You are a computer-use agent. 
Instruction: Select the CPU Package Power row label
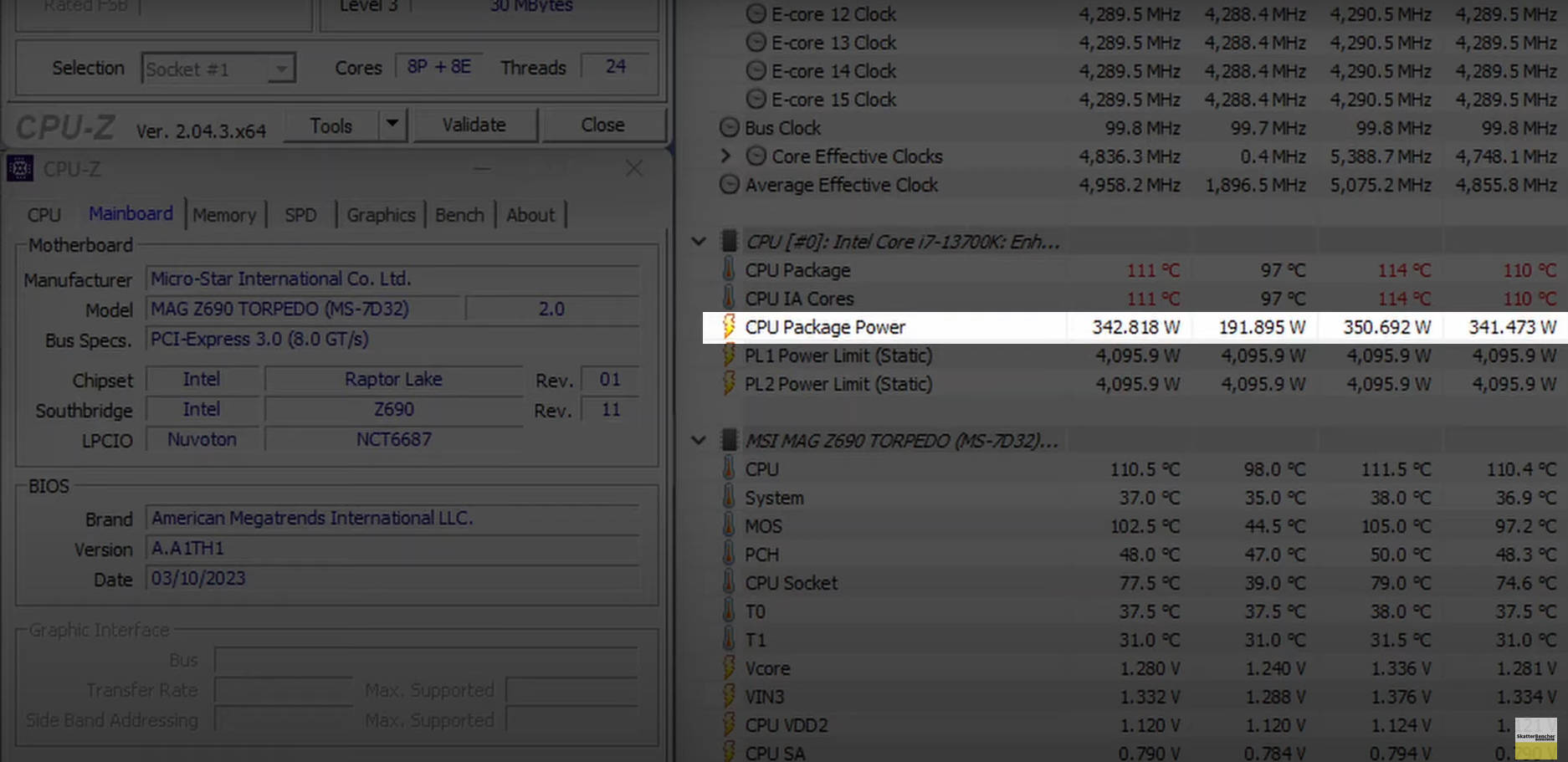pyautogui.click(x=825, y=327)
